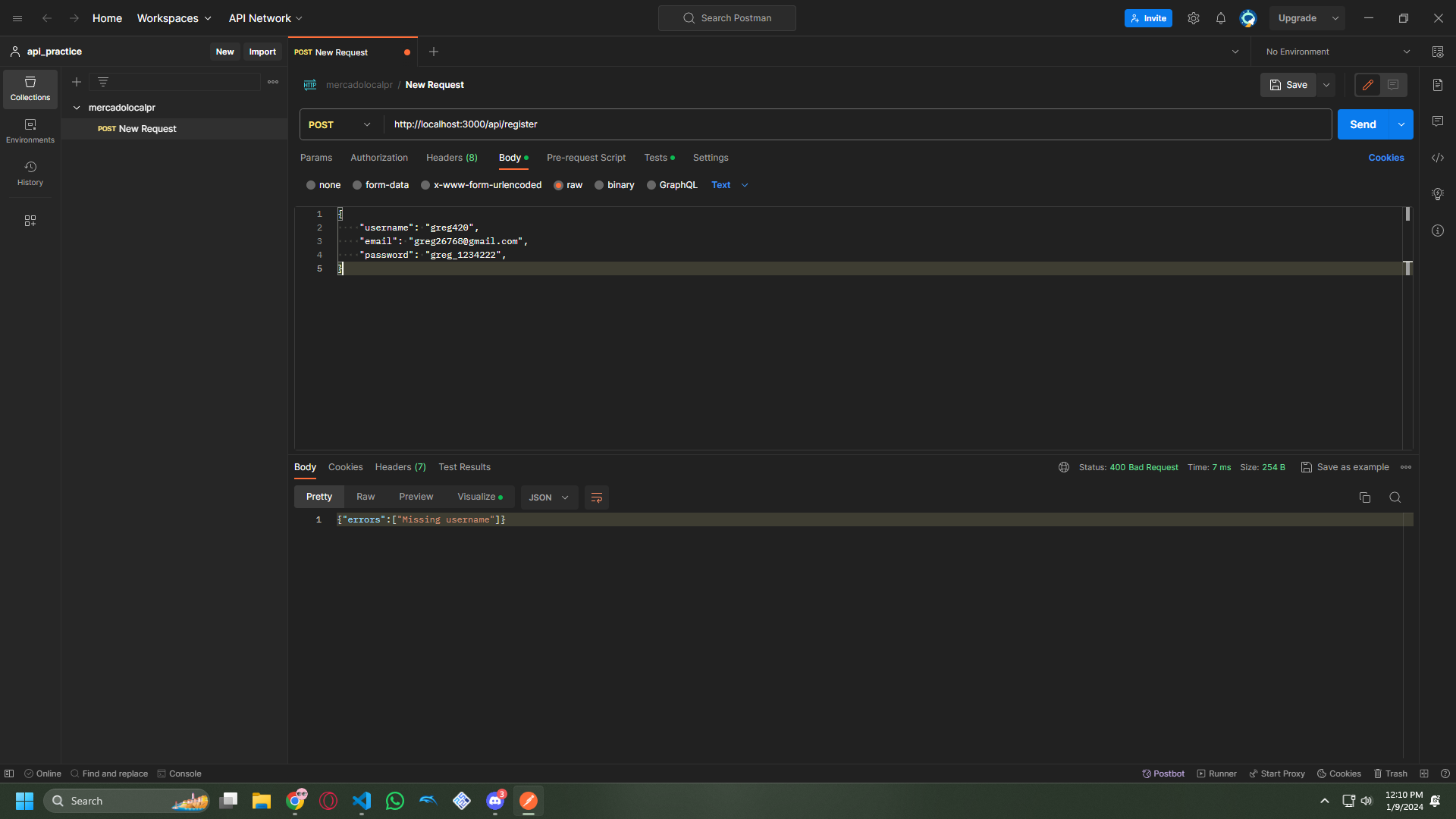Open the Headers (8) request tab
1456x819 pixels.
(452, 158)
